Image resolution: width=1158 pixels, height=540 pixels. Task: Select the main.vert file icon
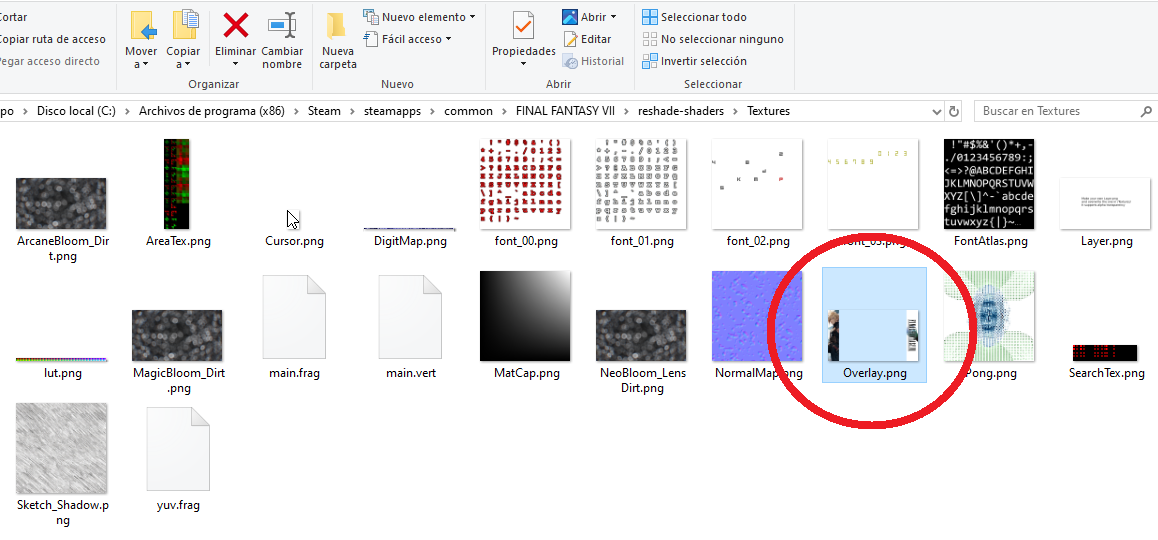coord(410,317)
